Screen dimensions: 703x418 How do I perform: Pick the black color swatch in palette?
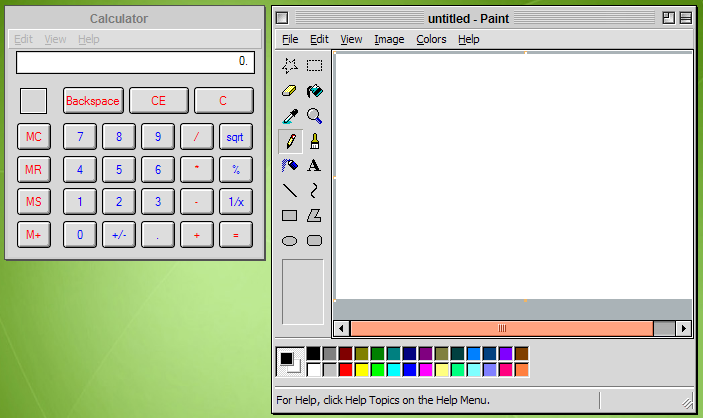(313, 354)
